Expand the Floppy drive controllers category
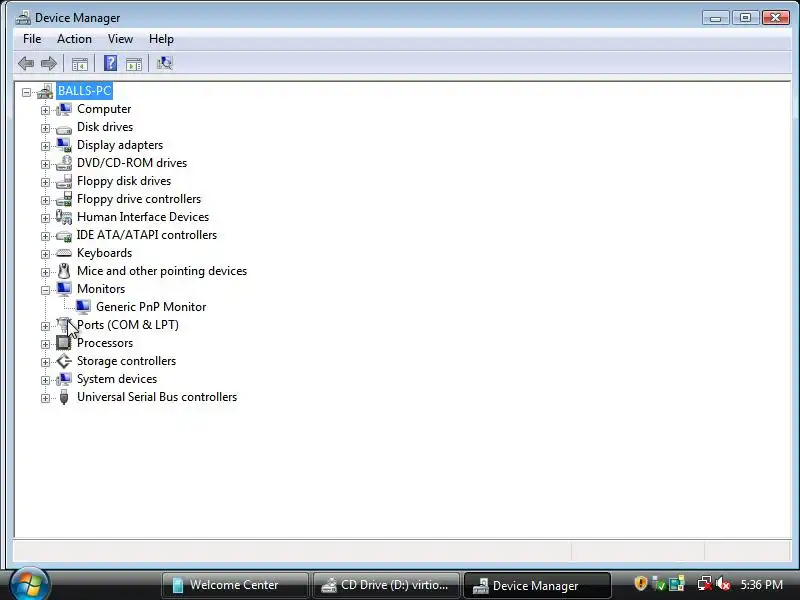This screenshot has height=600, width=800. click(45, 201)
